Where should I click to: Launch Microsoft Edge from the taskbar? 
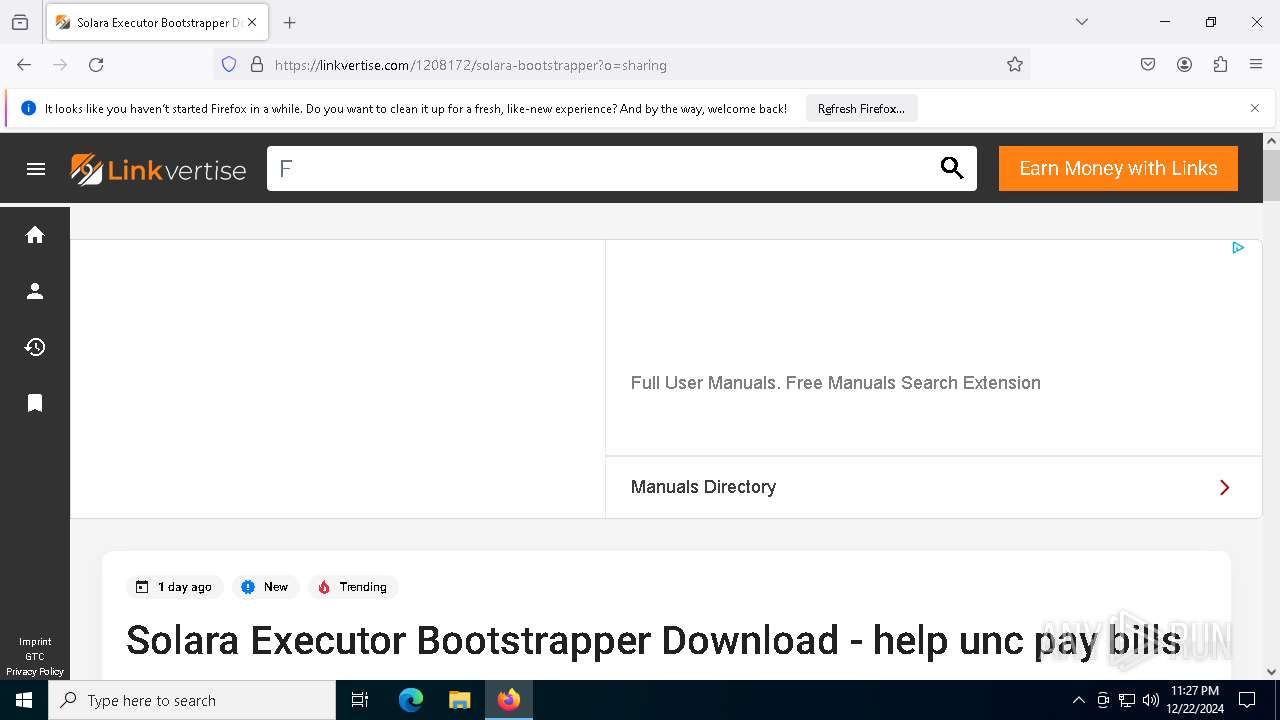coord(411,700)
